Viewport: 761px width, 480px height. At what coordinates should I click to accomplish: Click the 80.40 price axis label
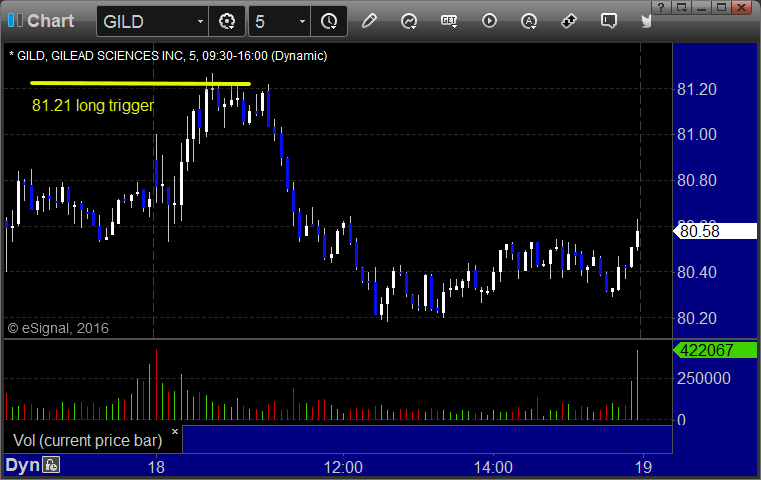tap(696, 272)
